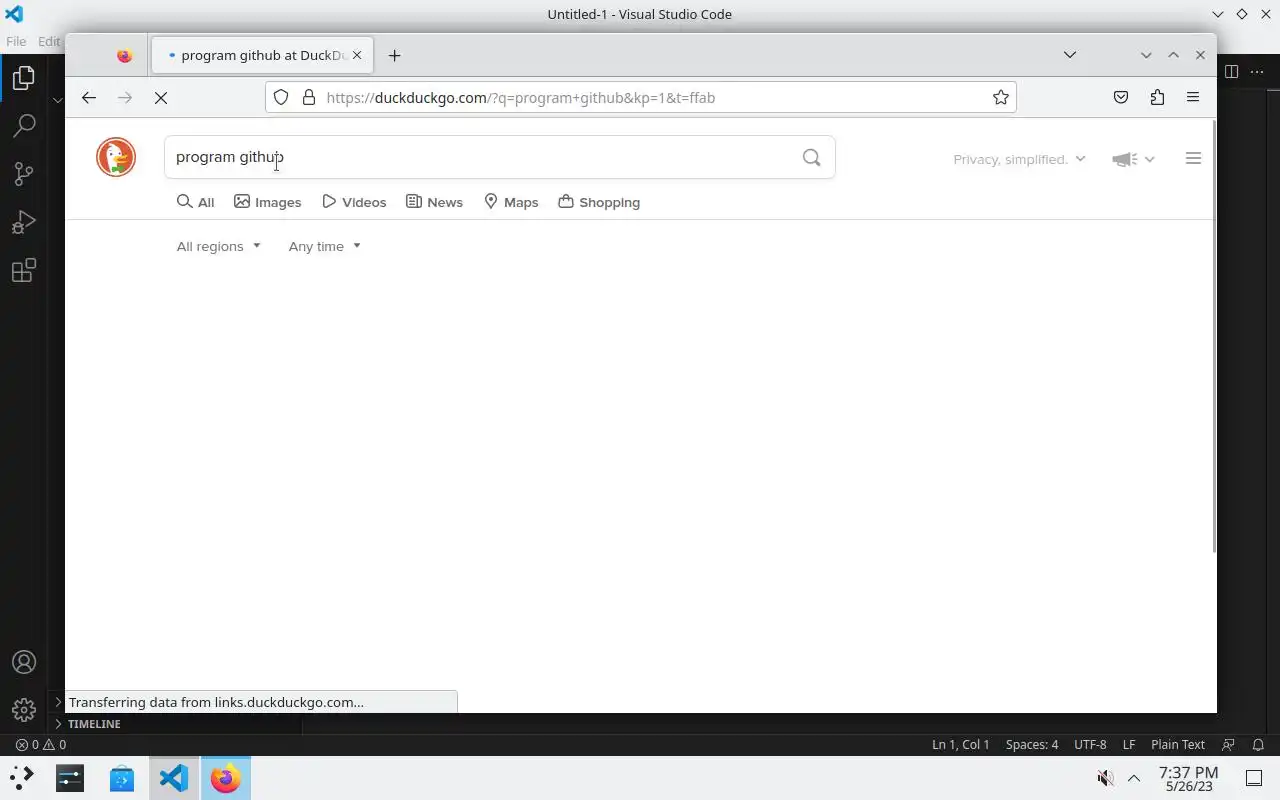Open KDE application launcher
Viewport: 1280px width, 800px height.
[22, 777]
